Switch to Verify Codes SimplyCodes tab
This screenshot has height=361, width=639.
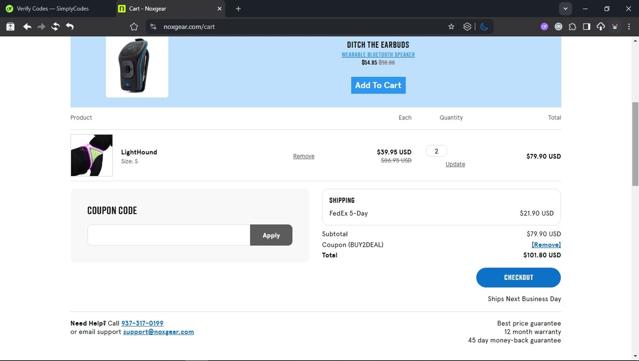point(52,9)
